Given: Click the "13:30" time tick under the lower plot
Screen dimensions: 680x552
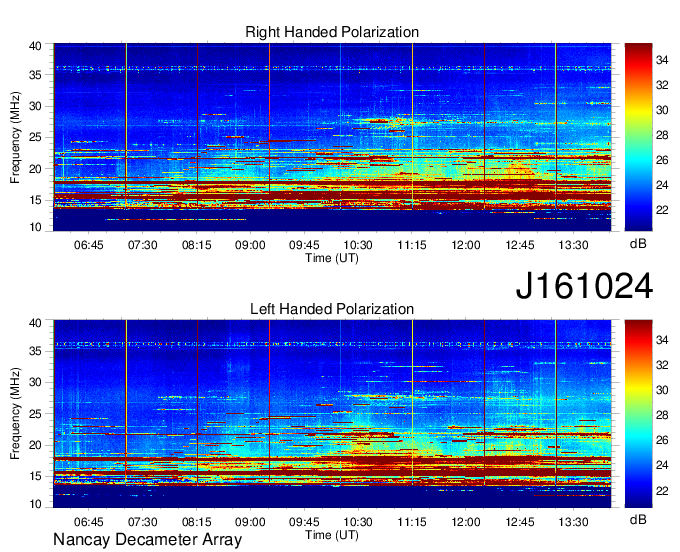Looking at the screenshot, I should point(573,522).
